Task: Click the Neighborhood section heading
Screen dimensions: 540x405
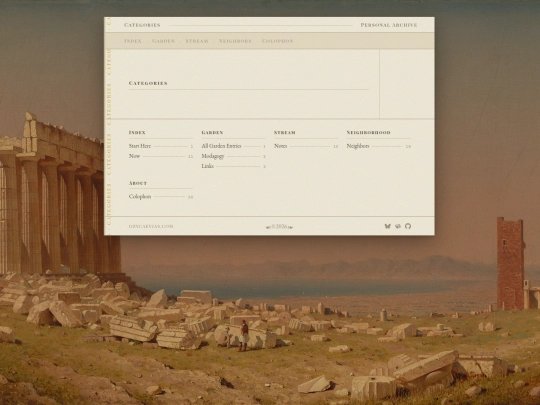Action: 368,133
